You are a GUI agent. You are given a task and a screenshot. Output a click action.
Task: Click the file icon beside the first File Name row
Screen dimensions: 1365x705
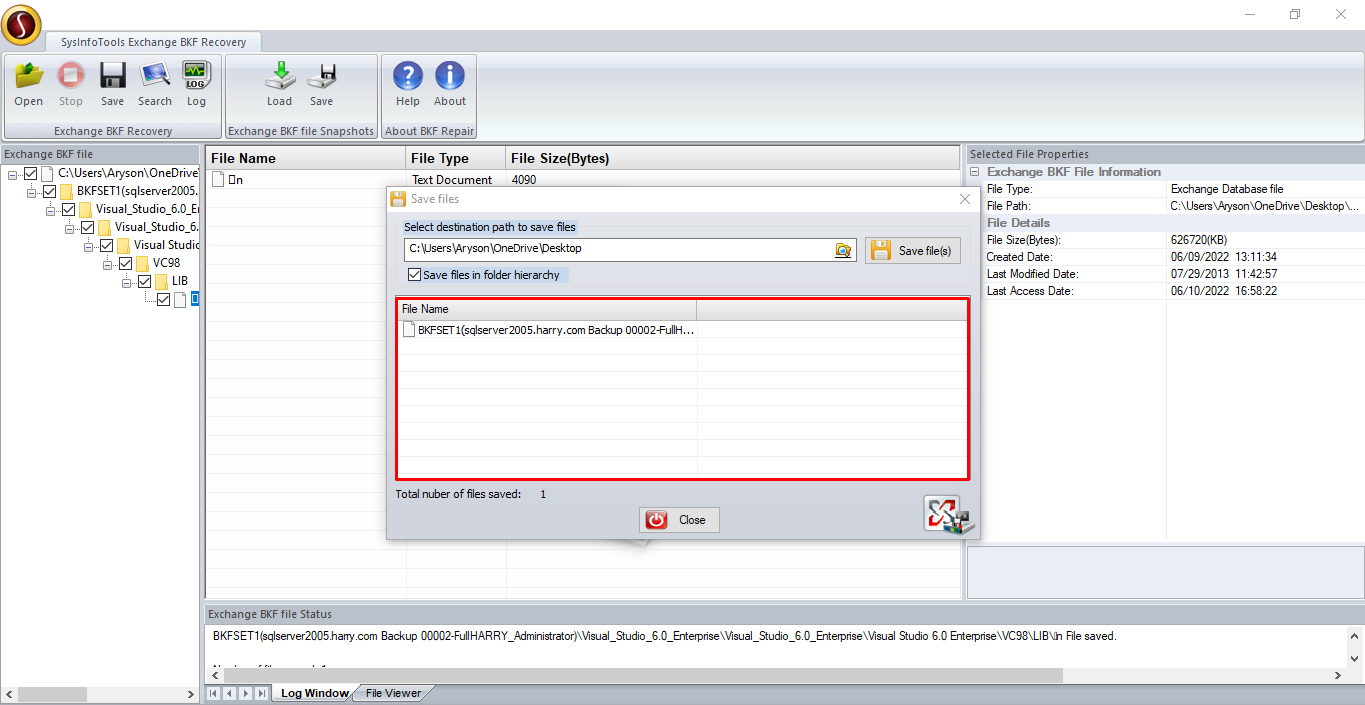coord(218,180)
